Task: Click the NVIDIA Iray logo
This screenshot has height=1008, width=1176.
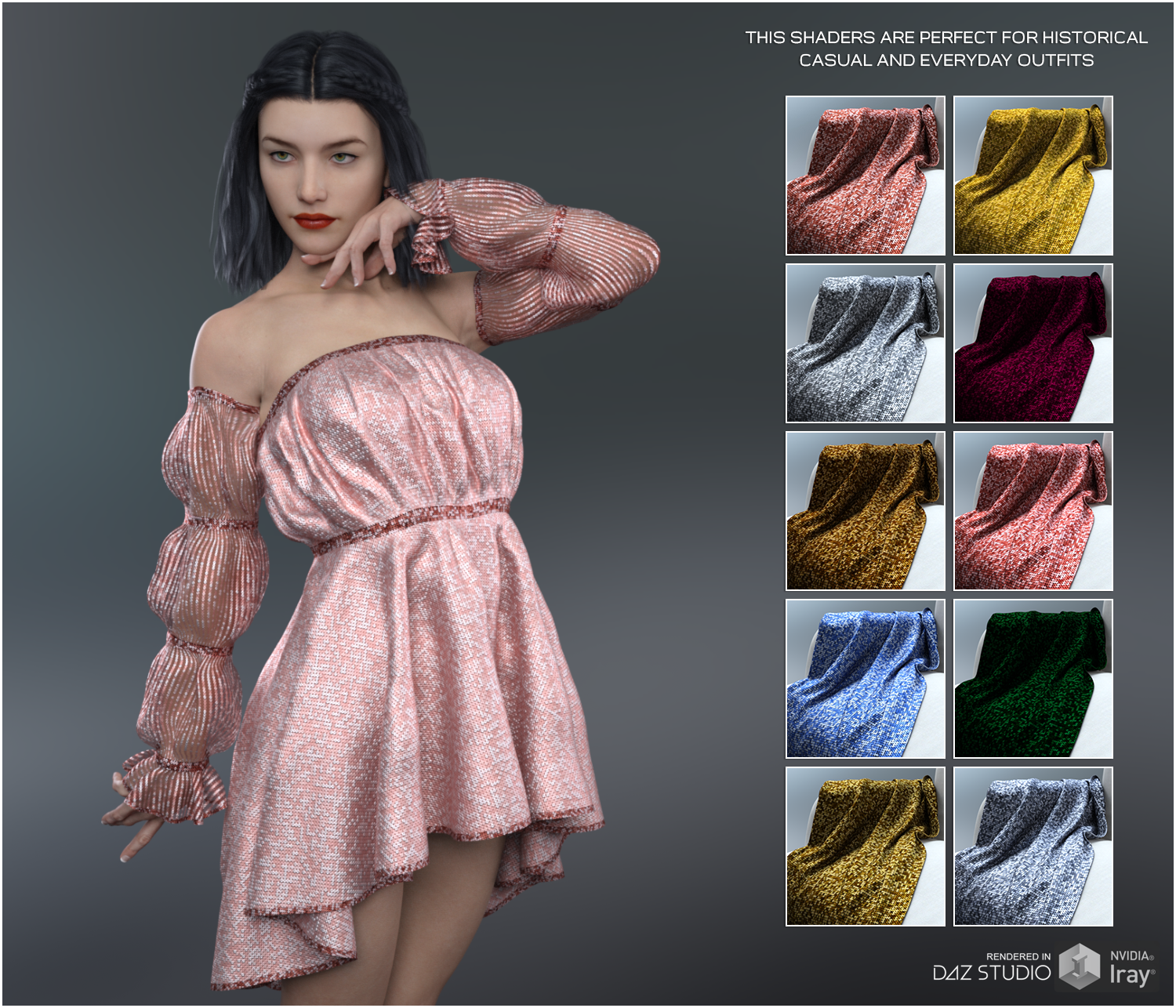Action: pos(1131,968)
